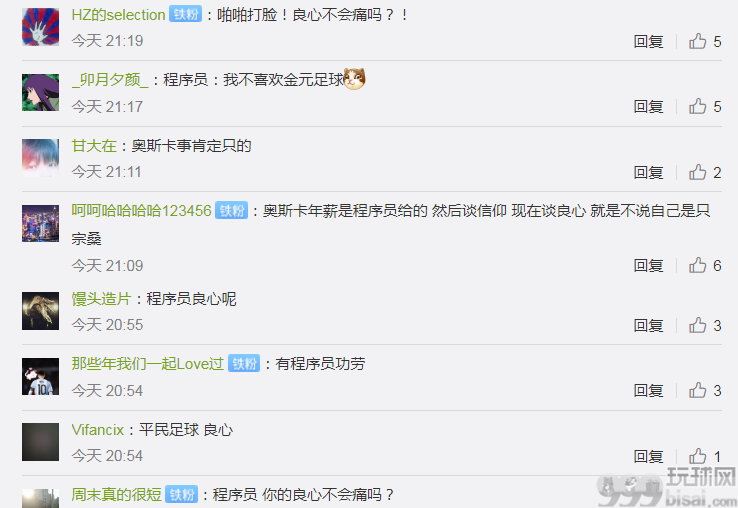
Task: Reply to 馒头造片's comment
Action: point(649,325)
